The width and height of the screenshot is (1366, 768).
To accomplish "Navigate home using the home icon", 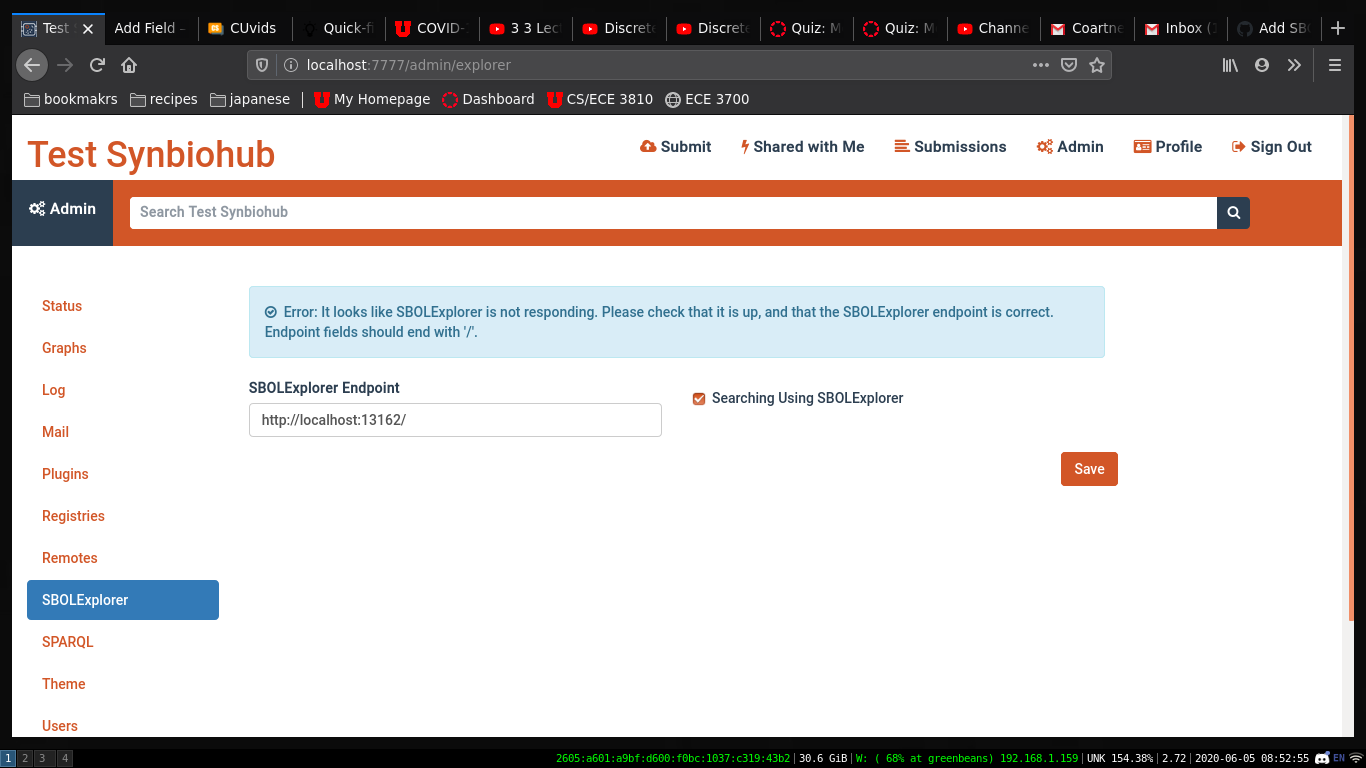I will [130, 64].
